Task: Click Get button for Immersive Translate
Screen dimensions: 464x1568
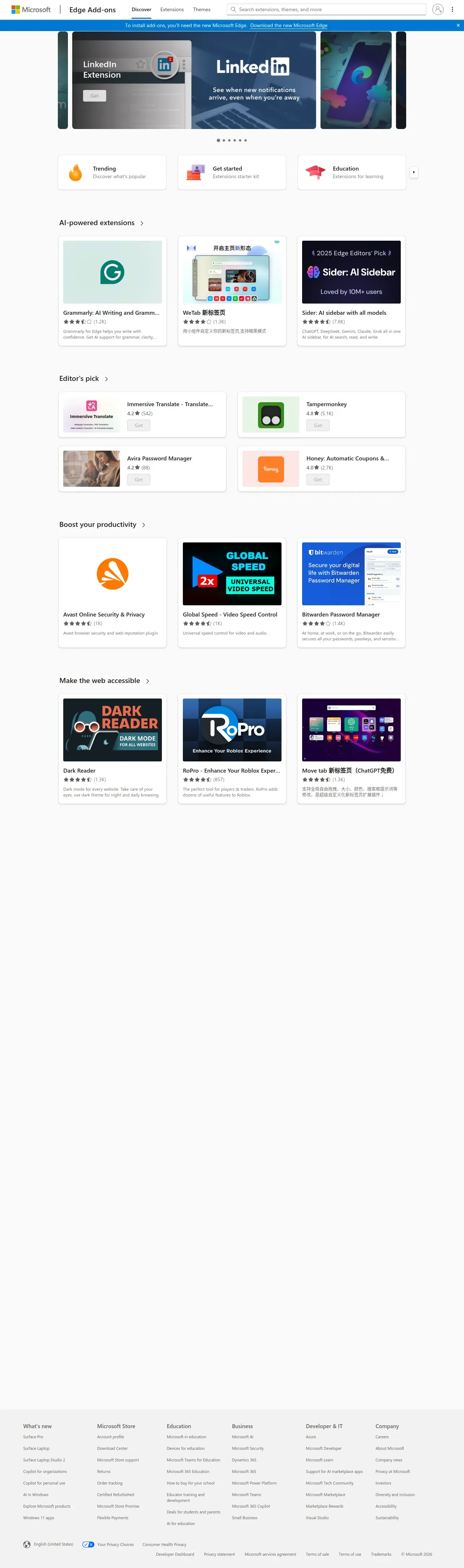Action: tap(139, 425)
